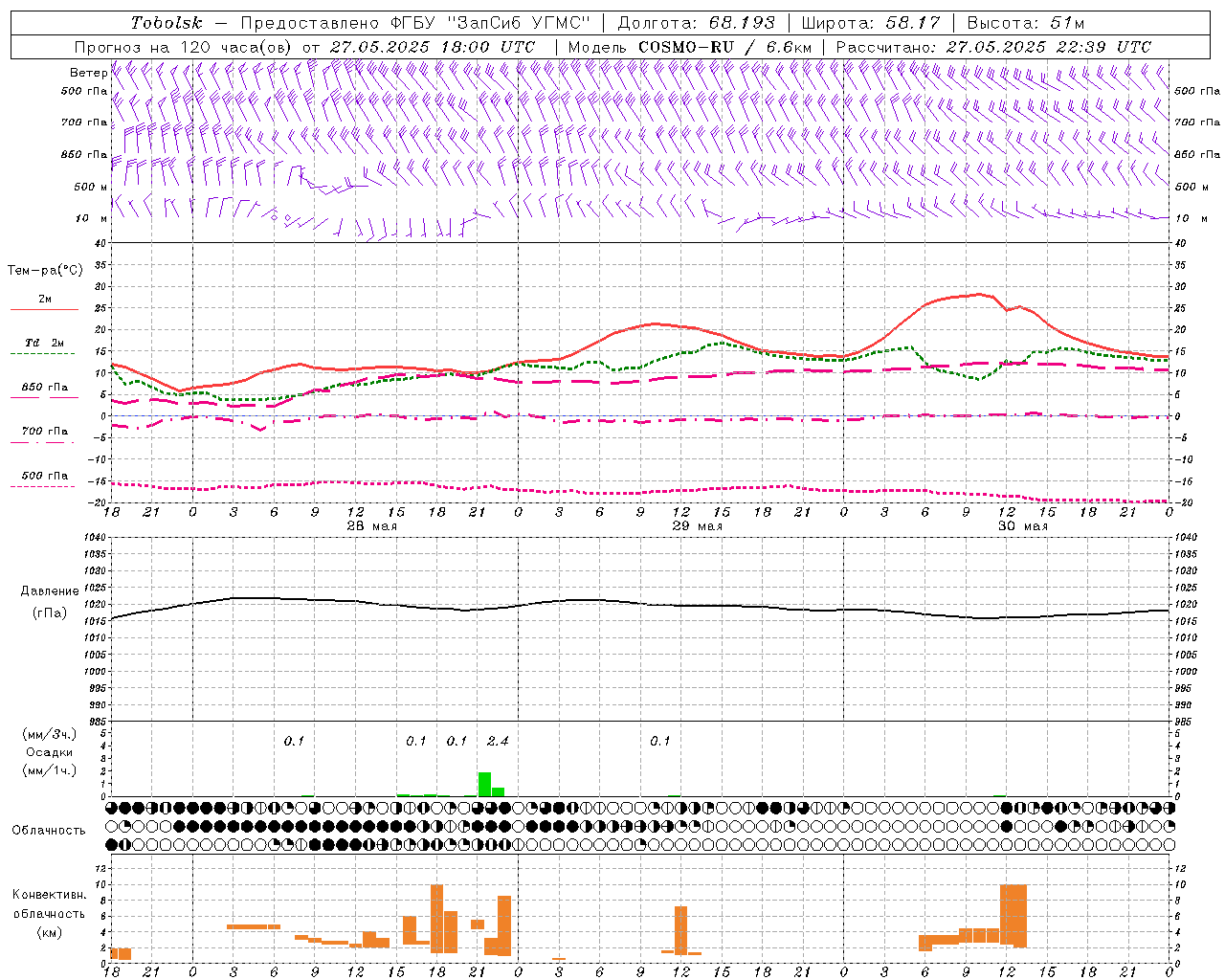Click the "Осадки" precipitation label
This screenshot has height=980, width=1225.
[x=49, y=752]
